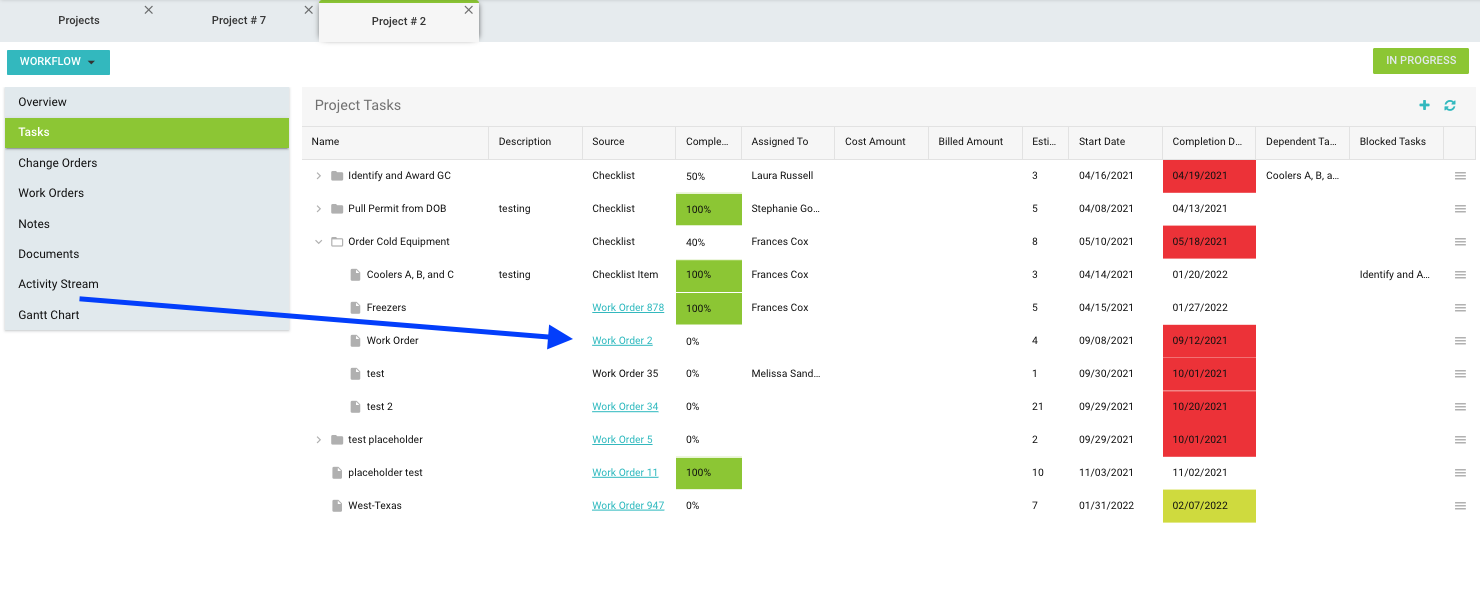Image resolution: width=1480 pixels, height=595 pixels.
Task: Close the Projects tab
Action: [x=149, y=10]
